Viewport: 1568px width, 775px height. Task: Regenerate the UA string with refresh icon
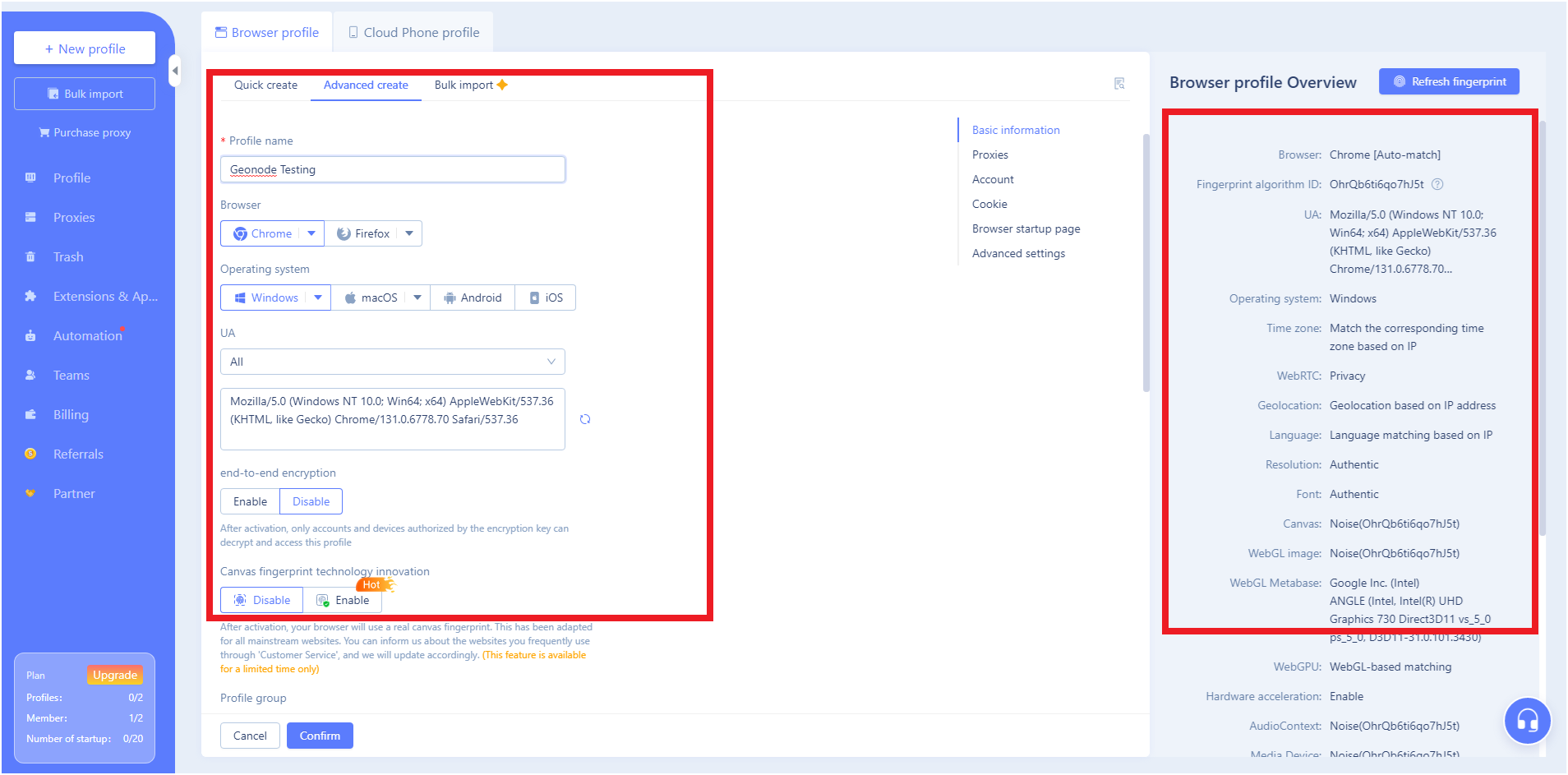point(584,419)
